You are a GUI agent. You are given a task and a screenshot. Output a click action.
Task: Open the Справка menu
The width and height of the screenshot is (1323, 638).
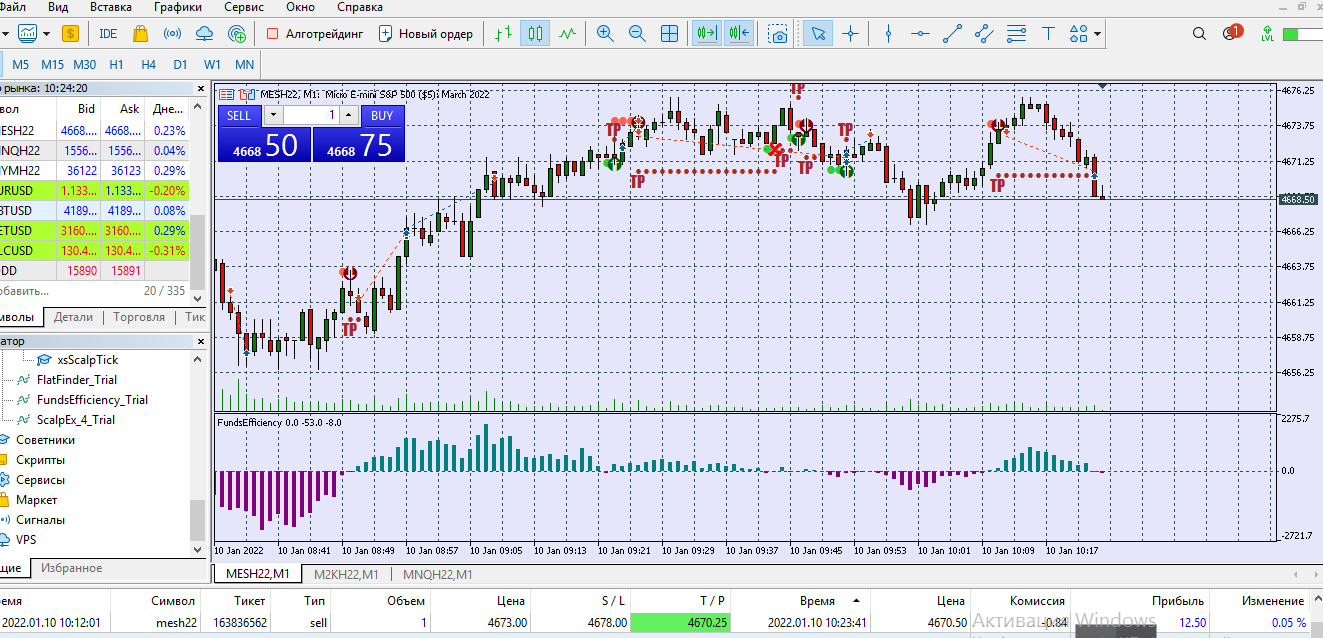click(x=360, y=7)
